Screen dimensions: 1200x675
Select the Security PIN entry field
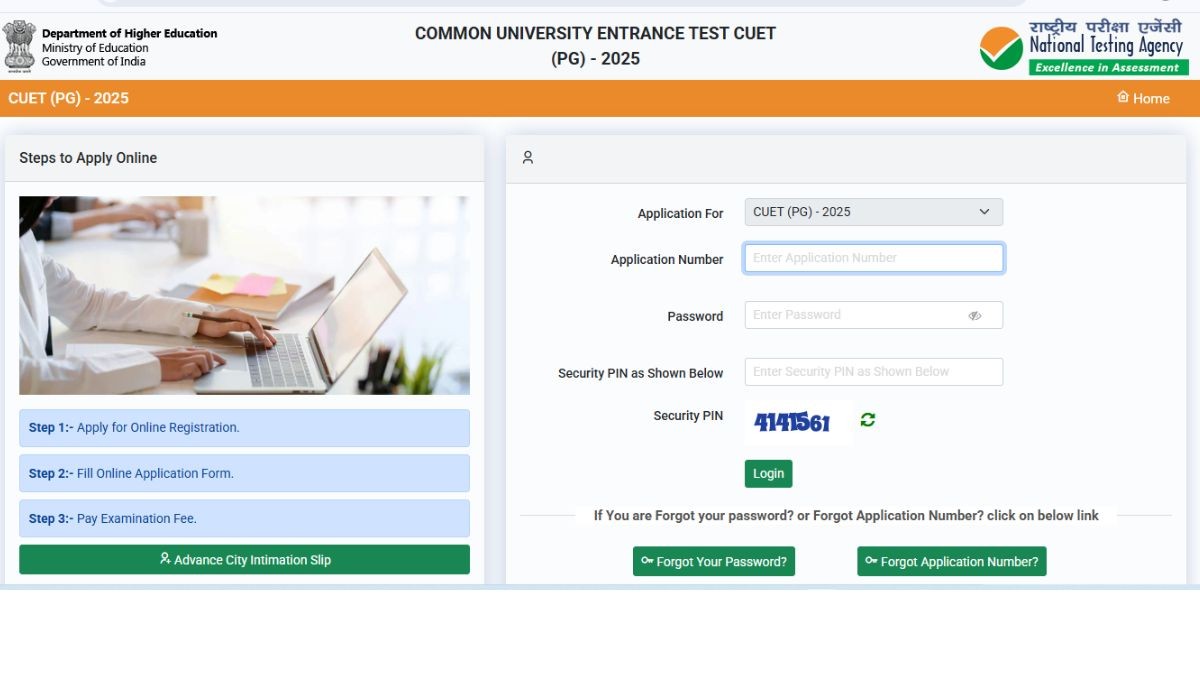pos(873,372)
